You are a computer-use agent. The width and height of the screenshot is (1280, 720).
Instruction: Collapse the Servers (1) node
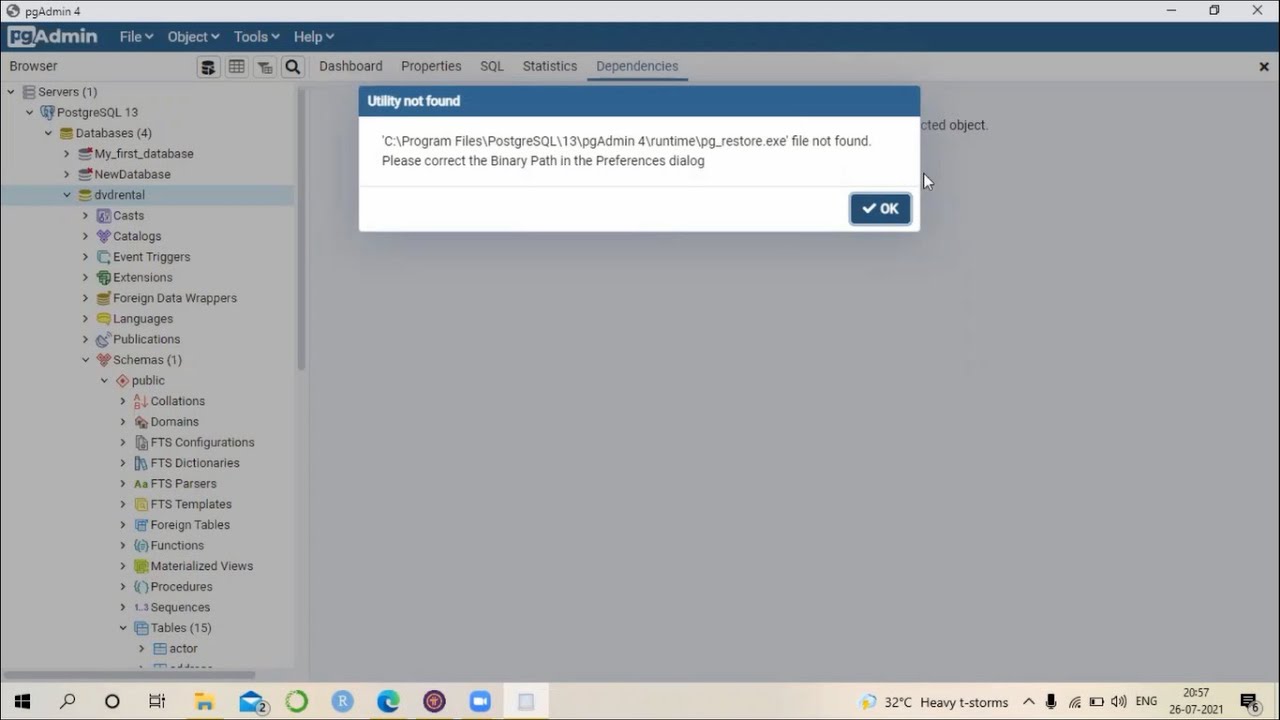[11, 92]
